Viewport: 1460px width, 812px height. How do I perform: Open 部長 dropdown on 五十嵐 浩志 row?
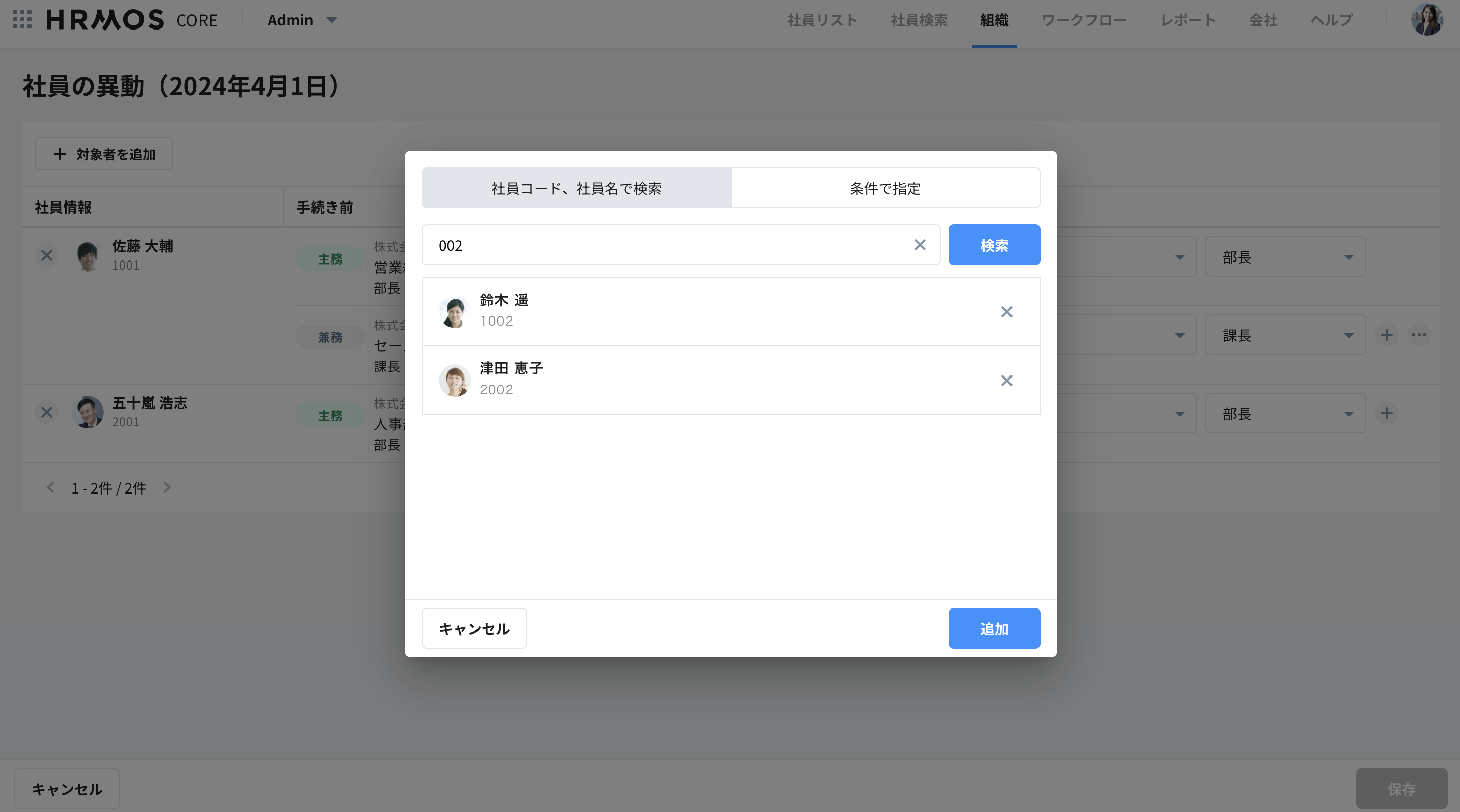pyautogui.click(x=1285, y=414)
